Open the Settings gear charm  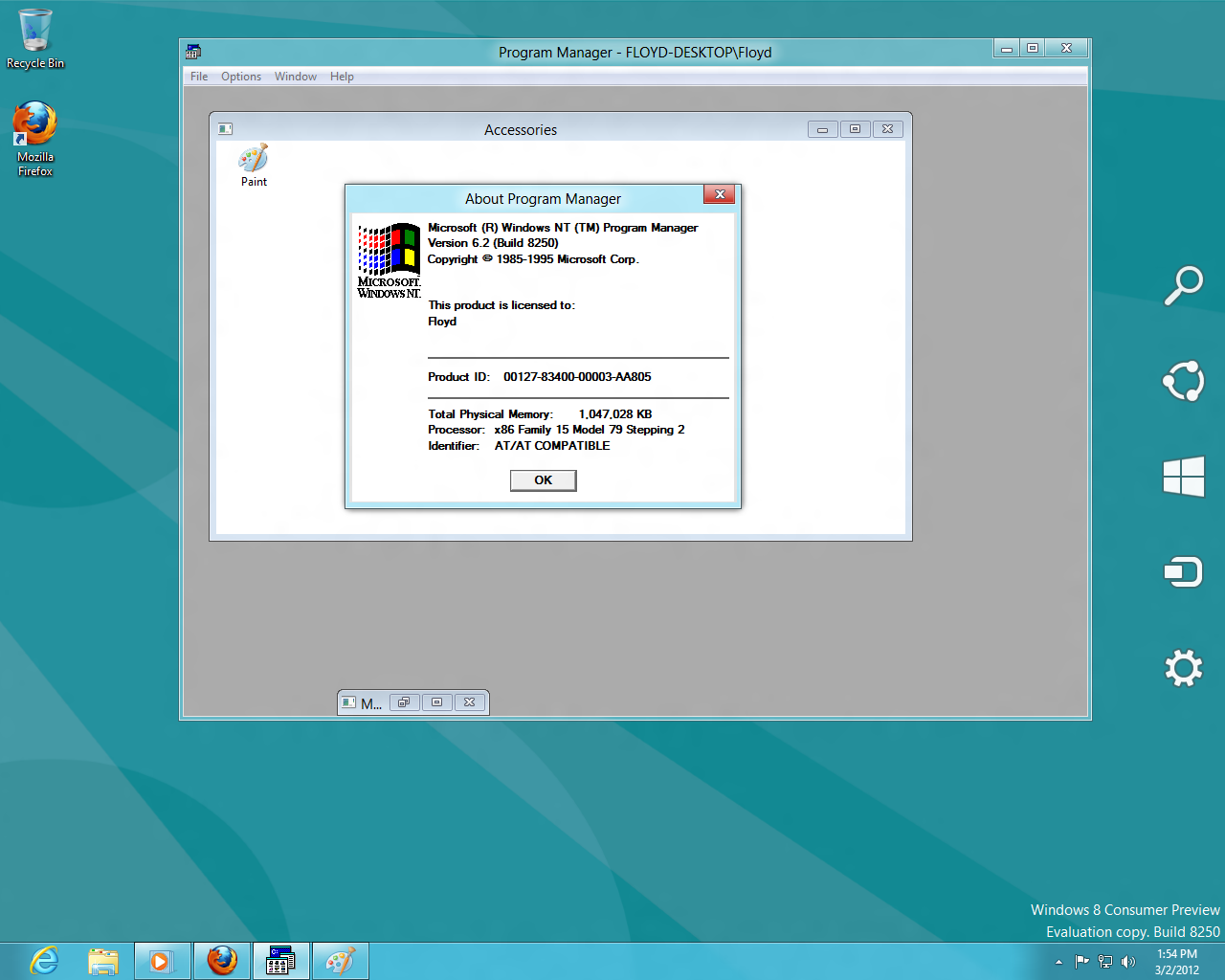click(1184, 668)
